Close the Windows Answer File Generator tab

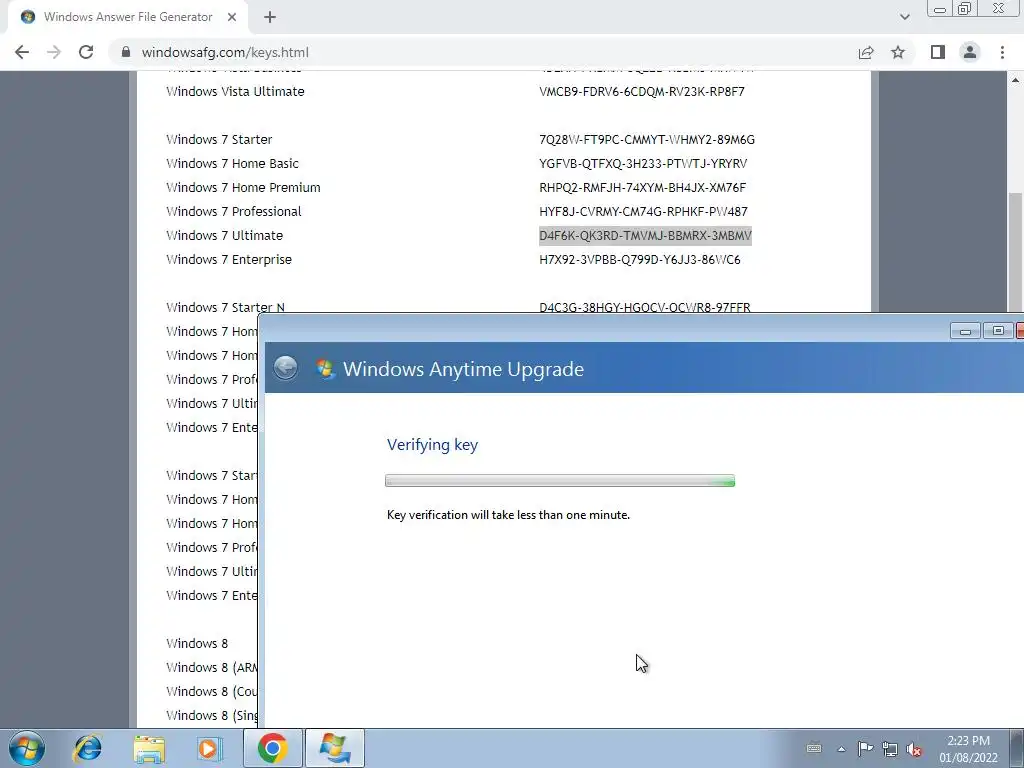tap(232, 17)
